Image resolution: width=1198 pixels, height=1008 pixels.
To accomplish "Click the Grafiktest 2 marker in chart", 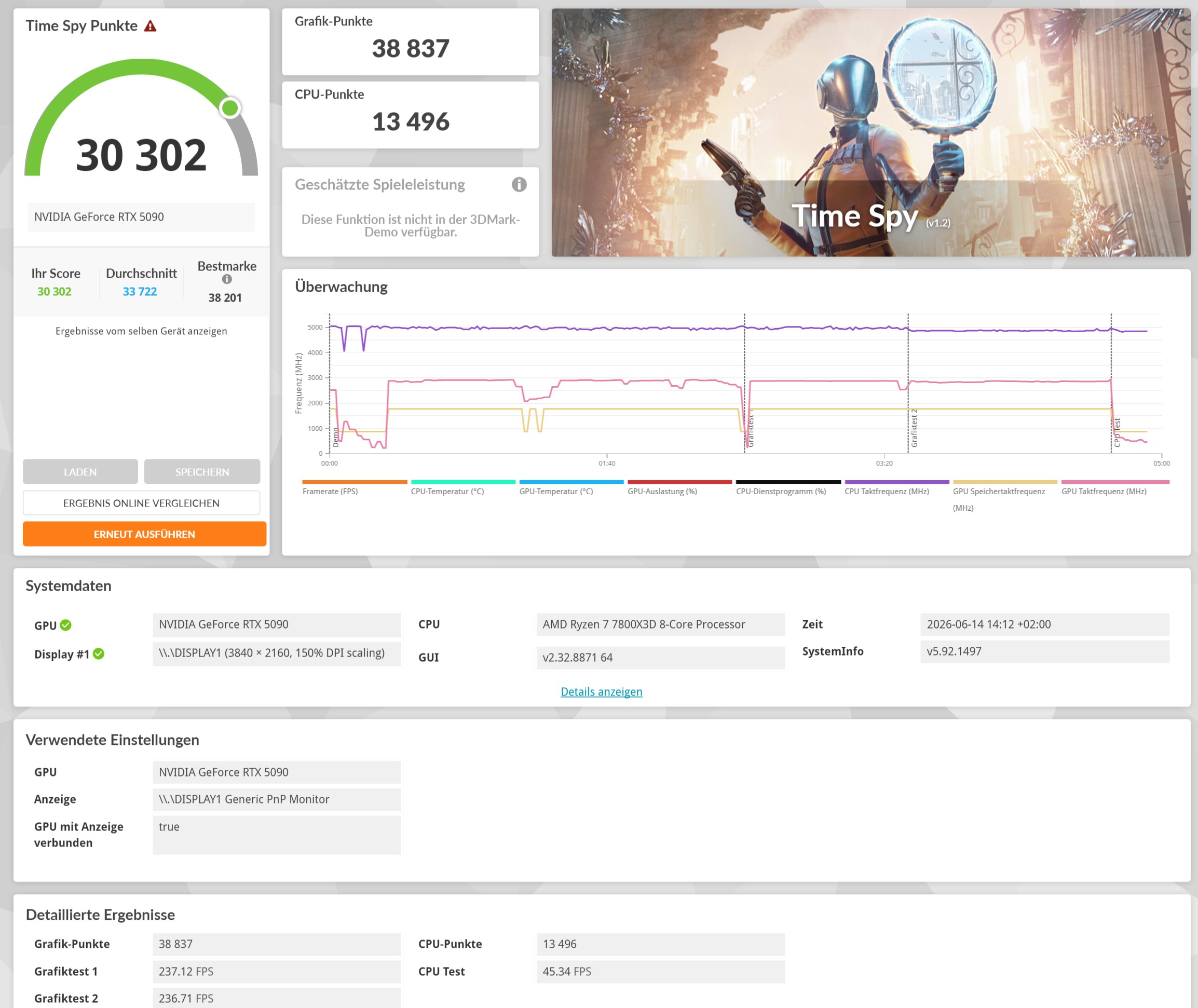I will coord(914,429).
